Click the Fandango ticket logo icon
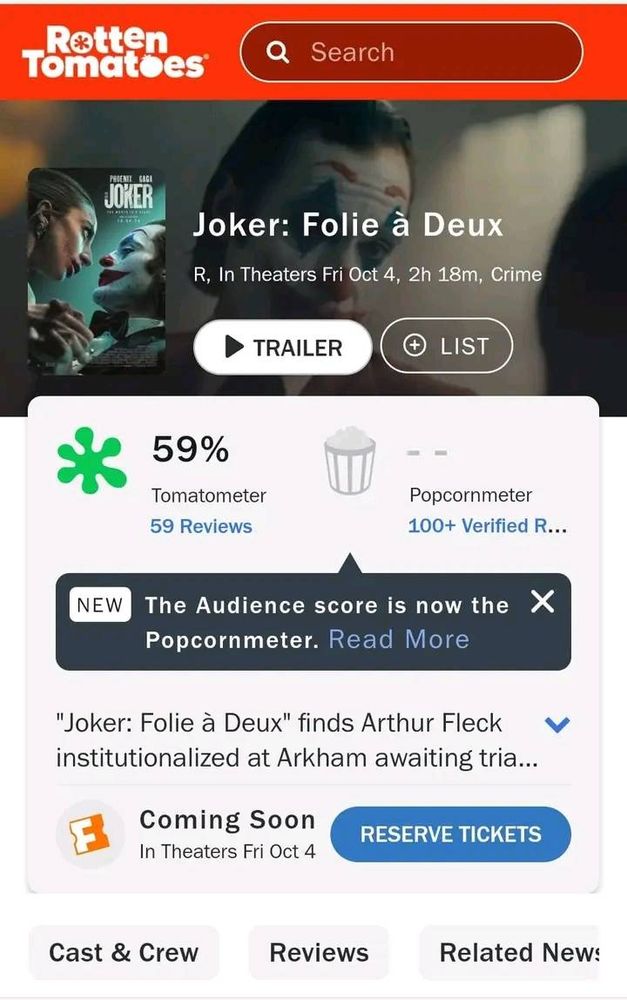The image size is (627, 1000). tap(89, 834)
